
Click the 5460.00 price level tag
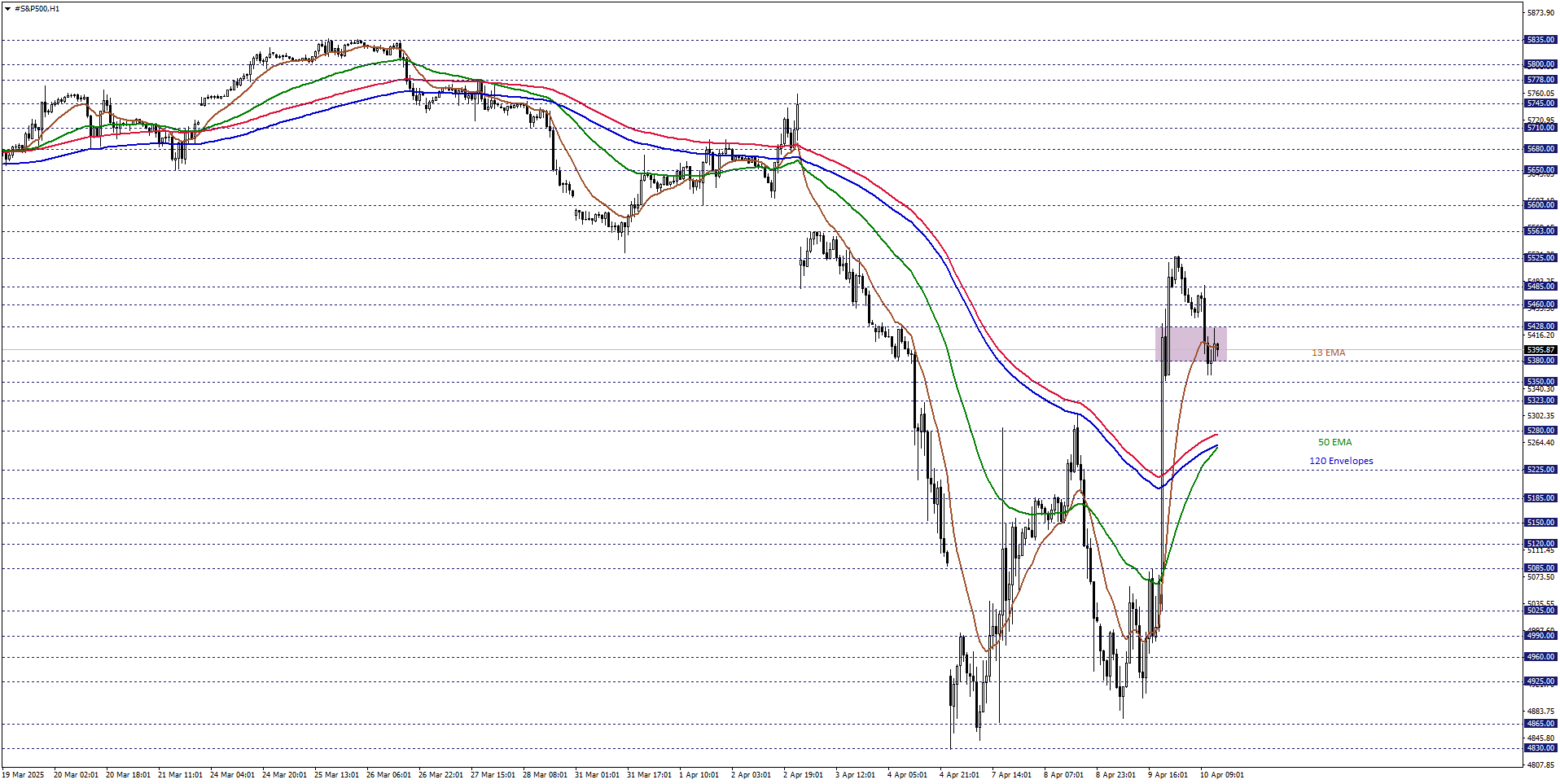pos(1540,304)
